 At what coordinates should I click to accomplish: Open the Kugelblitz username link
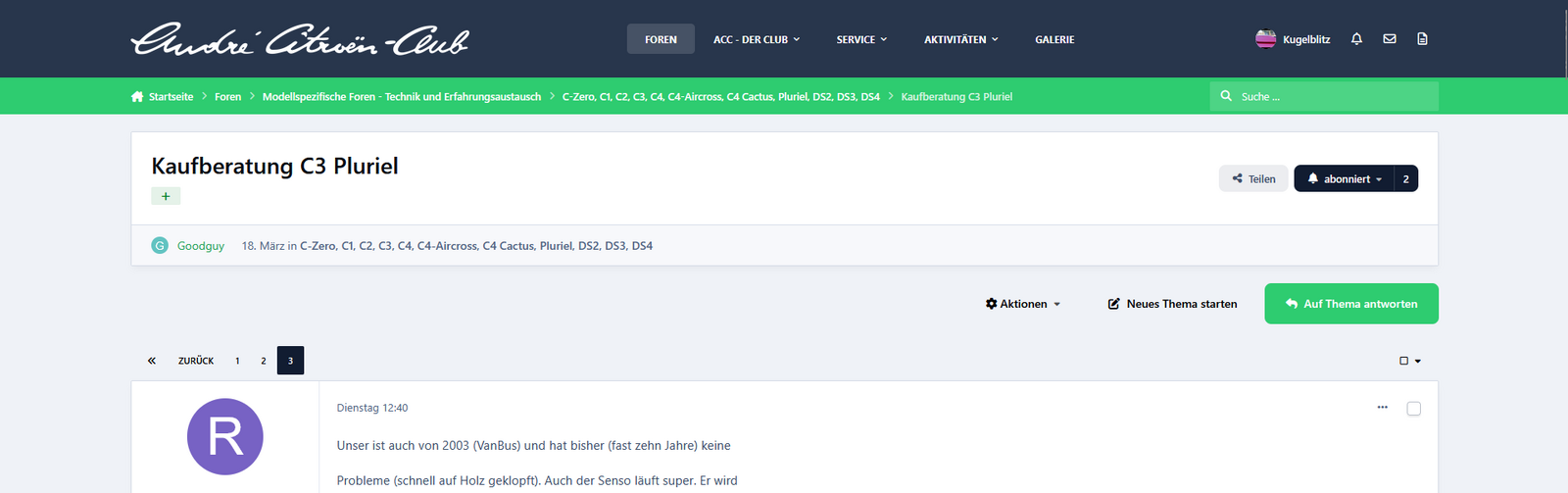[1306, 39]
